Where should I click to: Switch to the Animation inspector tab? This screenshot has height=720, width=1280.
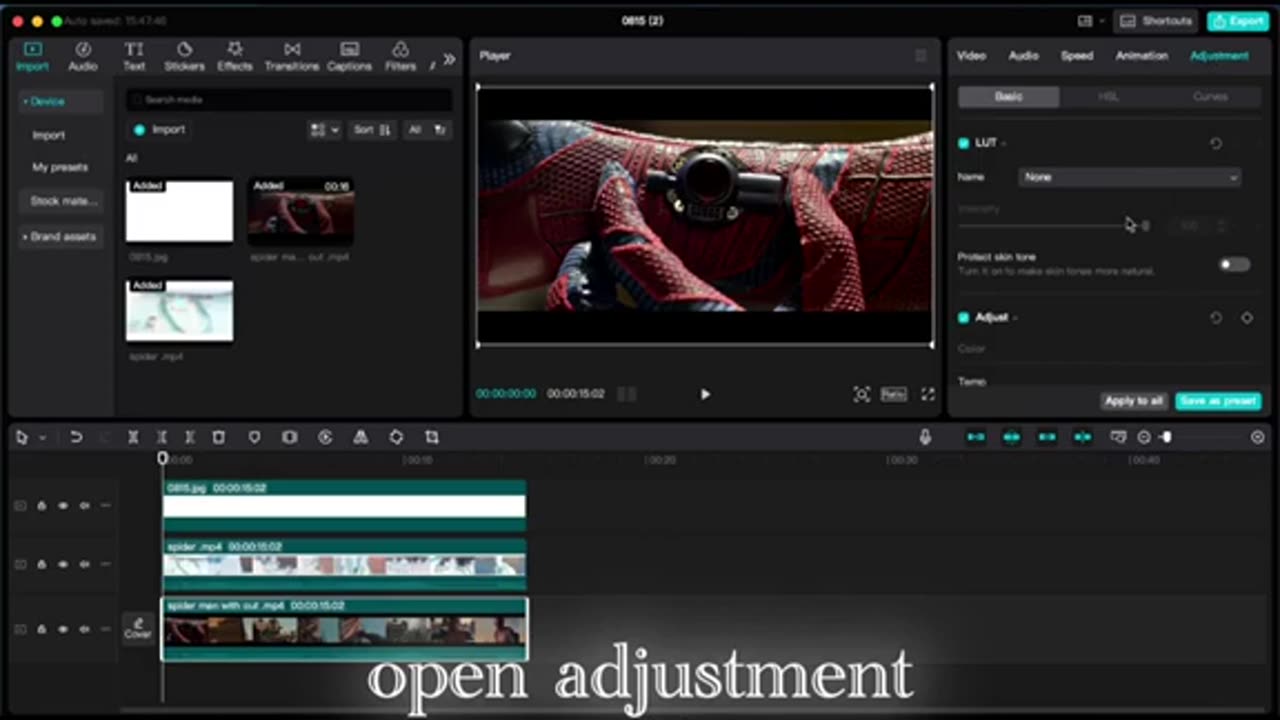point(1142,56)
